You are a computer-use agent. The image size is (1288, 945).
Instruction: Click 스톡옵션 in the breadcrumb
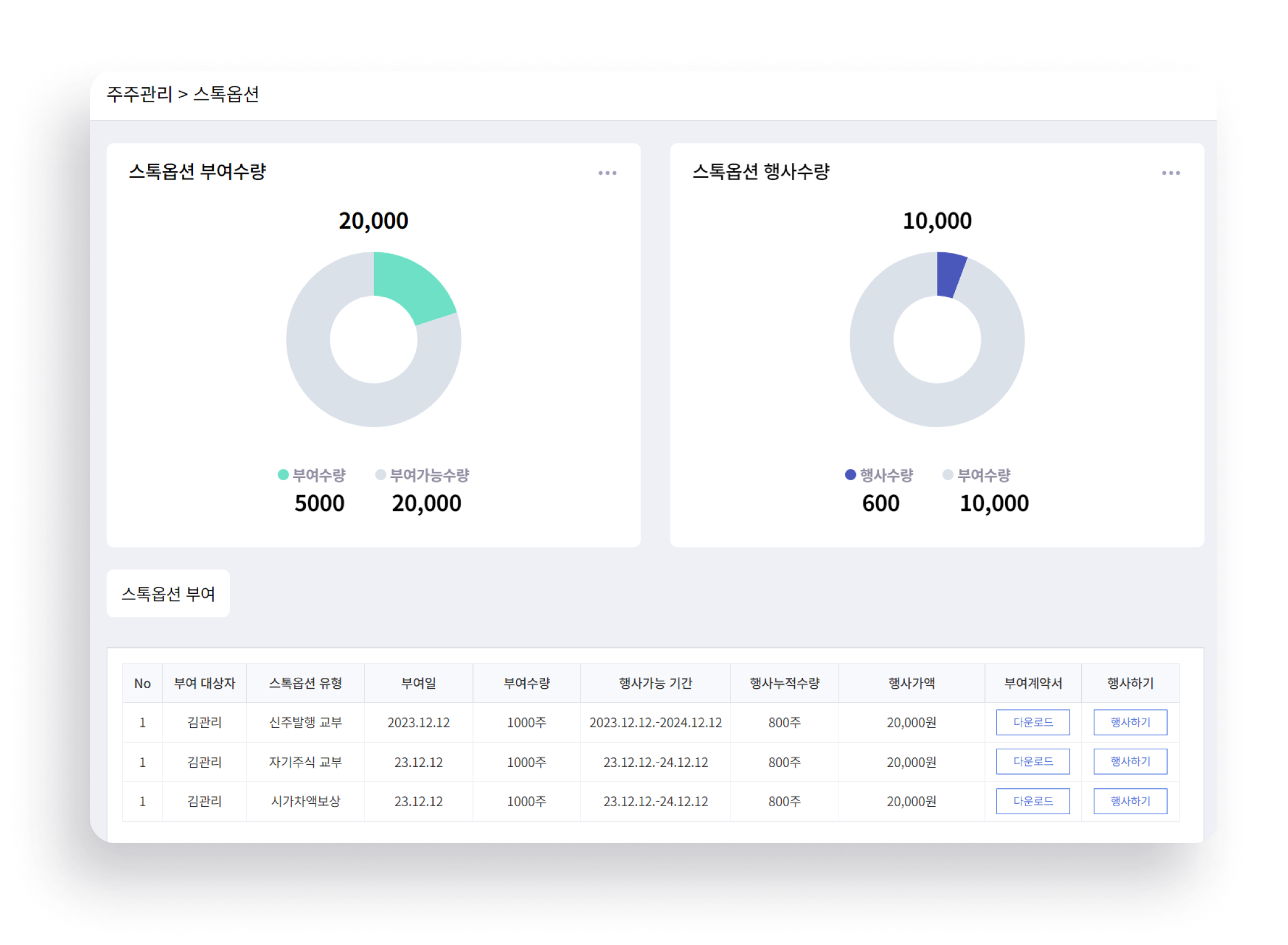(x=226, y=94)
